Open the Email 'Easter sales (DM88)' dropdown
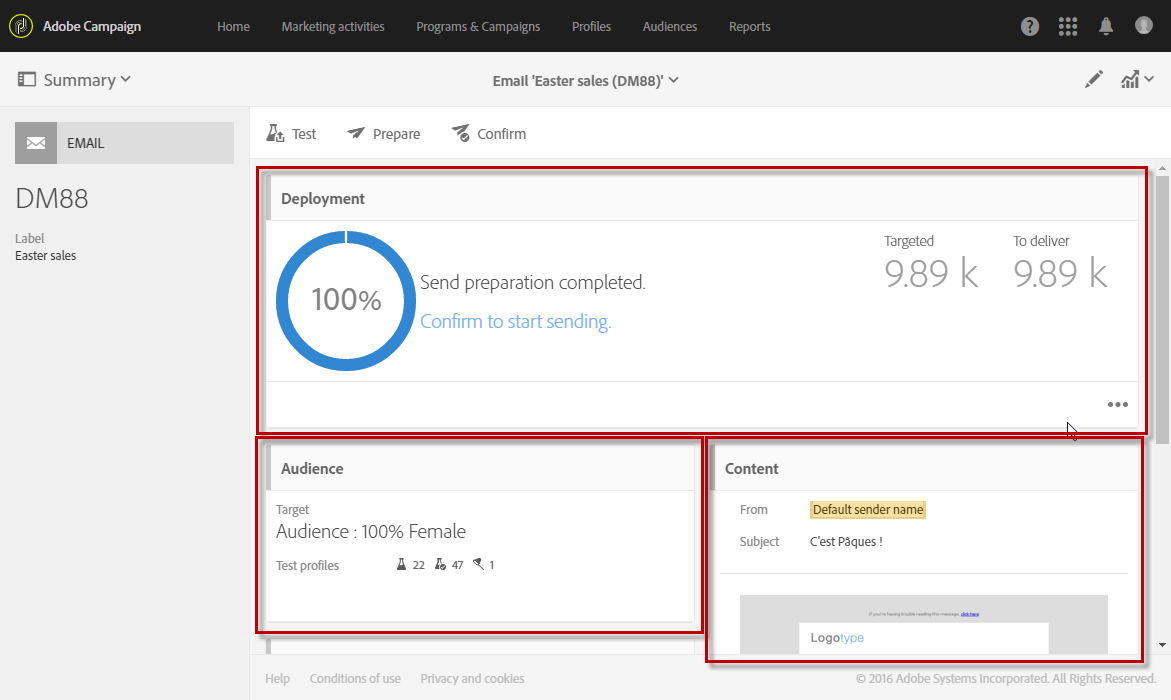 586,80
